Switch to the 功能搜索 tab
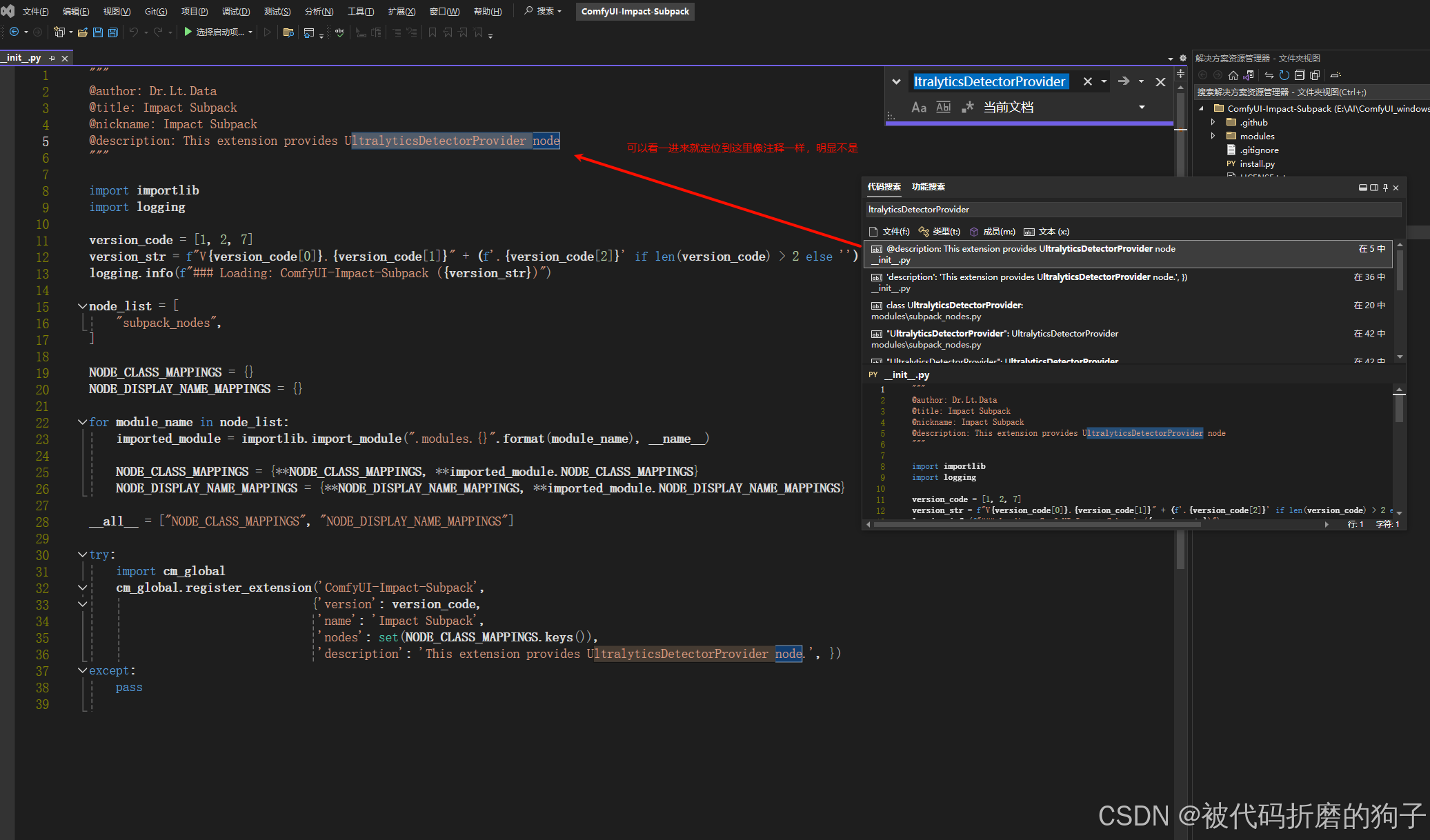1430x840 pixels. 928,187
